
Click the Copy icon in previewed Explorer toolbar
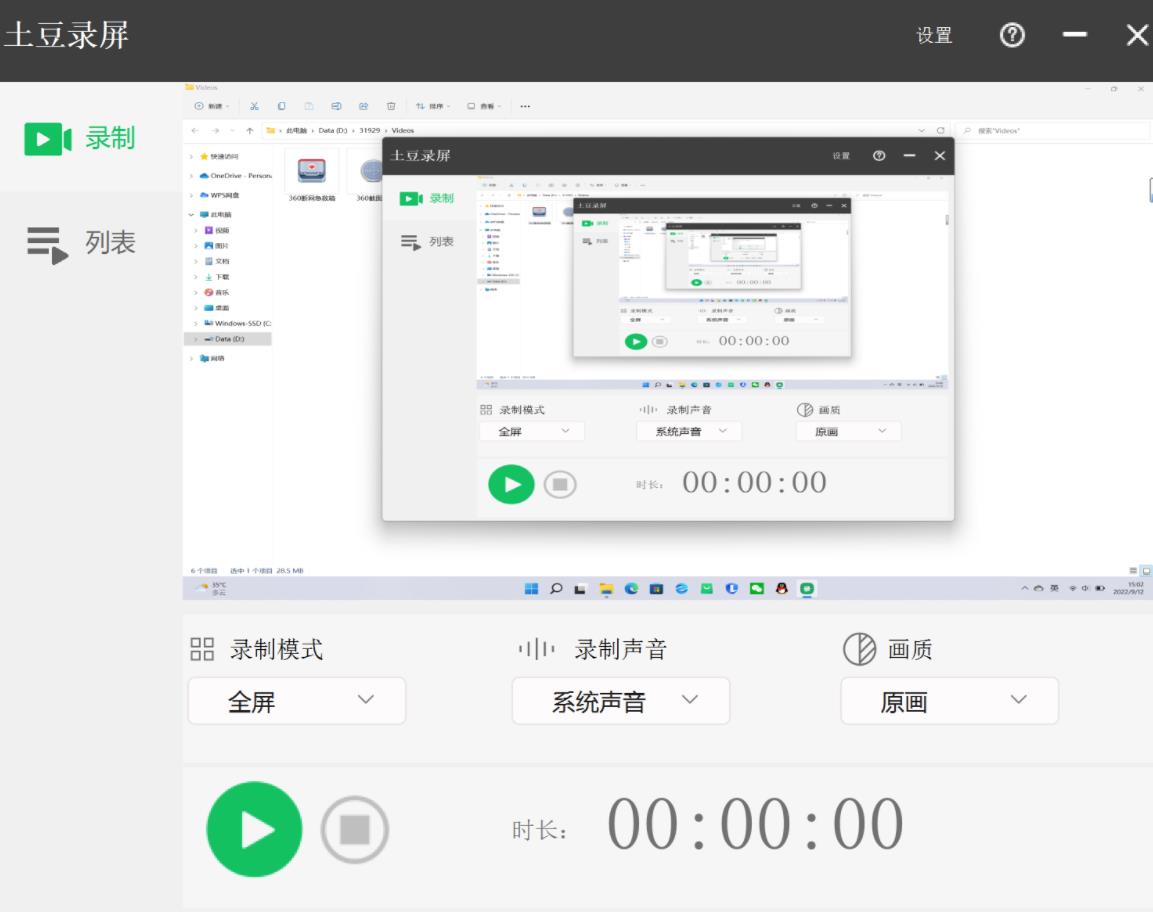pos(282,106)
